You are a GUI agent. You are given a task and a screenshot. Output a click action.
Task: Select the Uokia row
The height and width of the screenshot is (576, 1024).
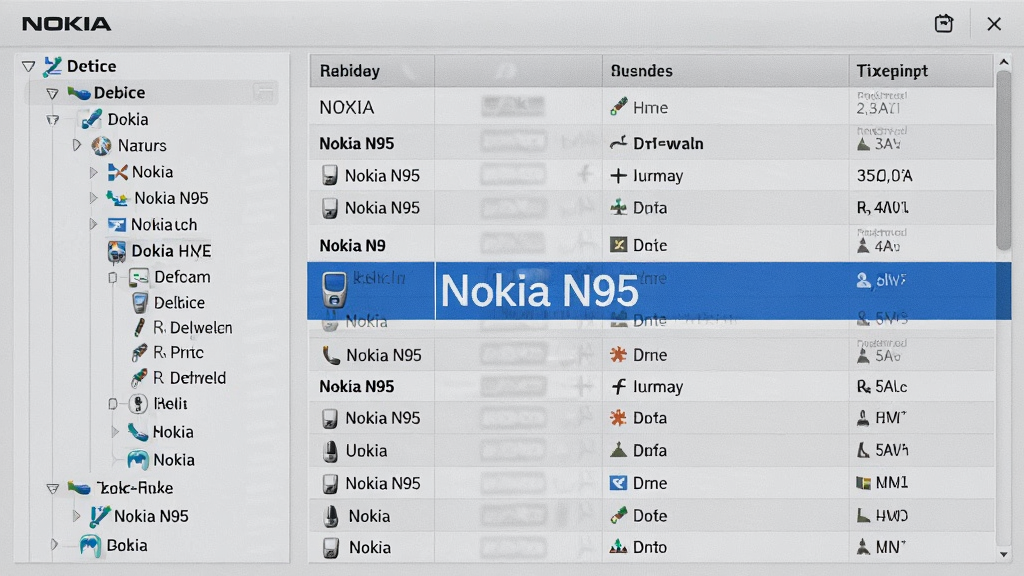coord(651,451)
